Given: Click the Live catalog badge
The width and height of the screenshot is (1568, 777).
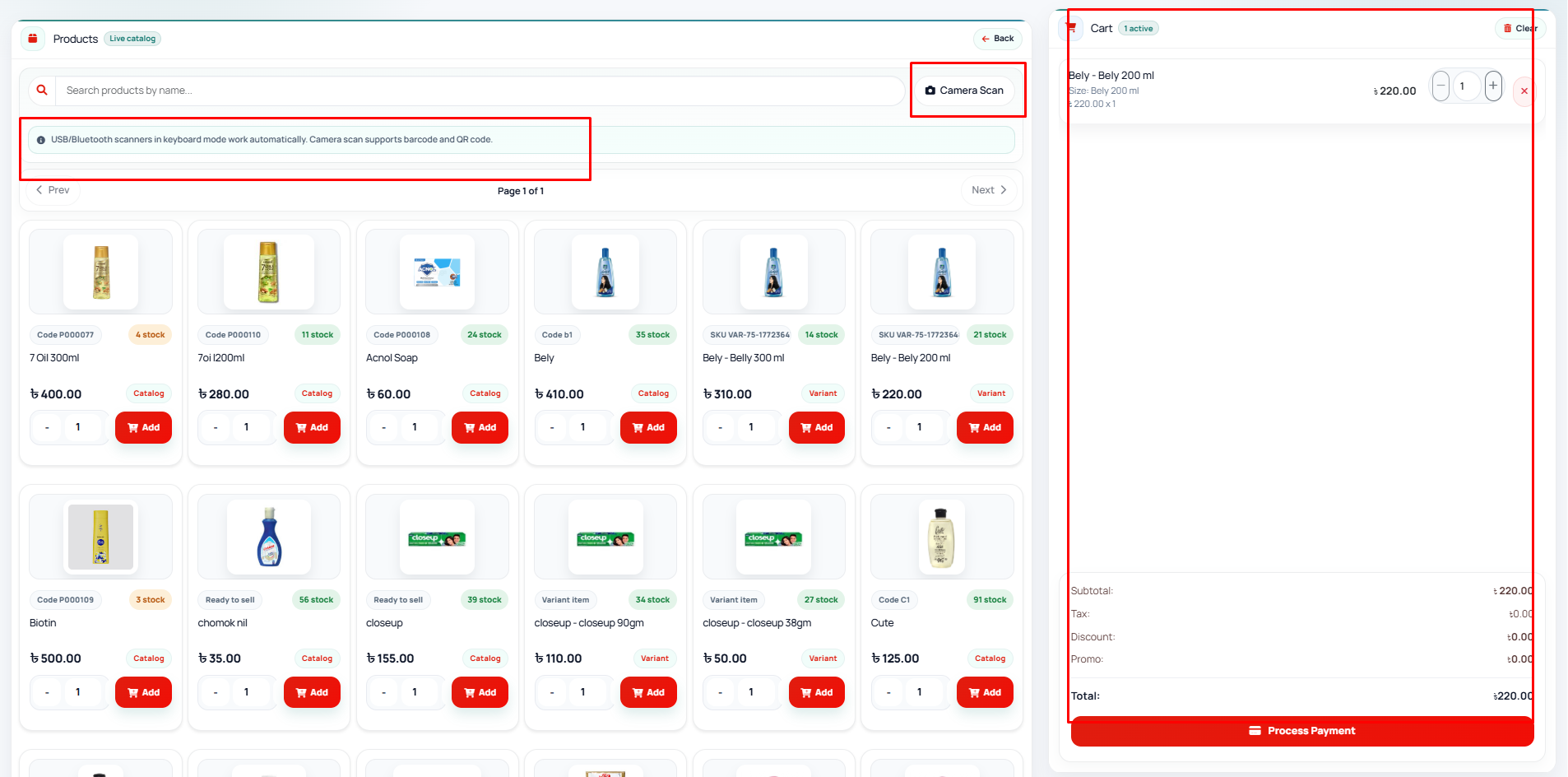Looking at the screenshot, I should pos(132,39).
